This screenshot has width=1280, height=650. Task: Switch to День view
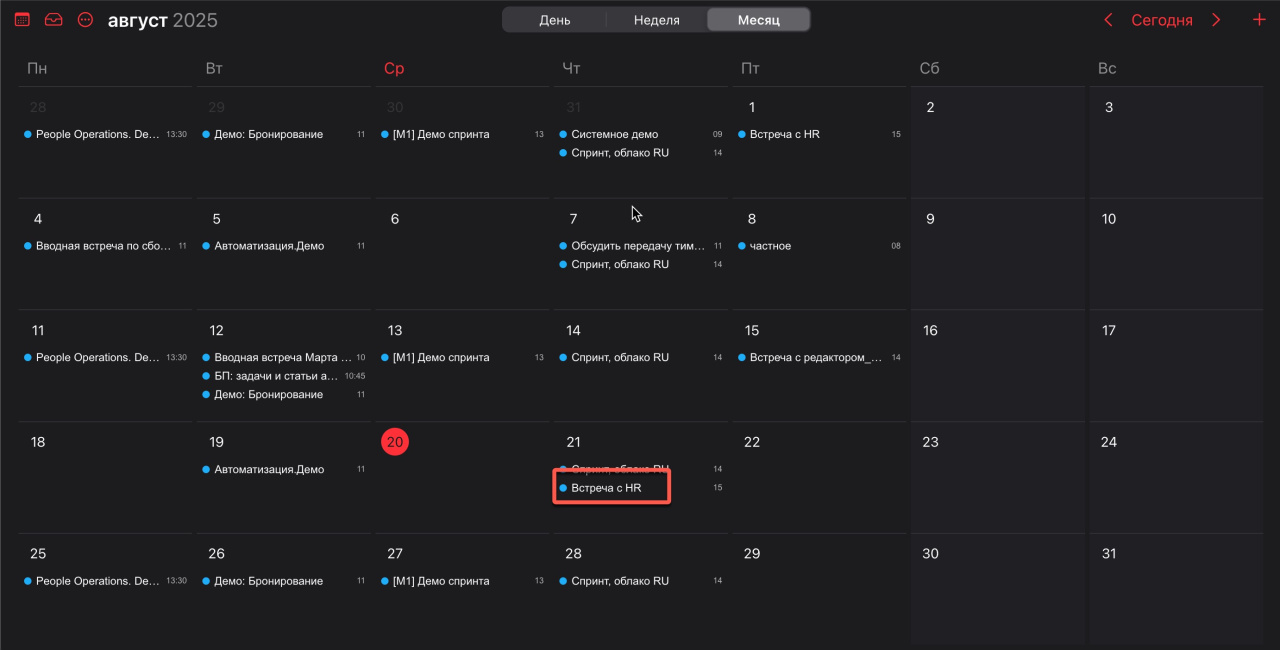click(x=555, y=20)
